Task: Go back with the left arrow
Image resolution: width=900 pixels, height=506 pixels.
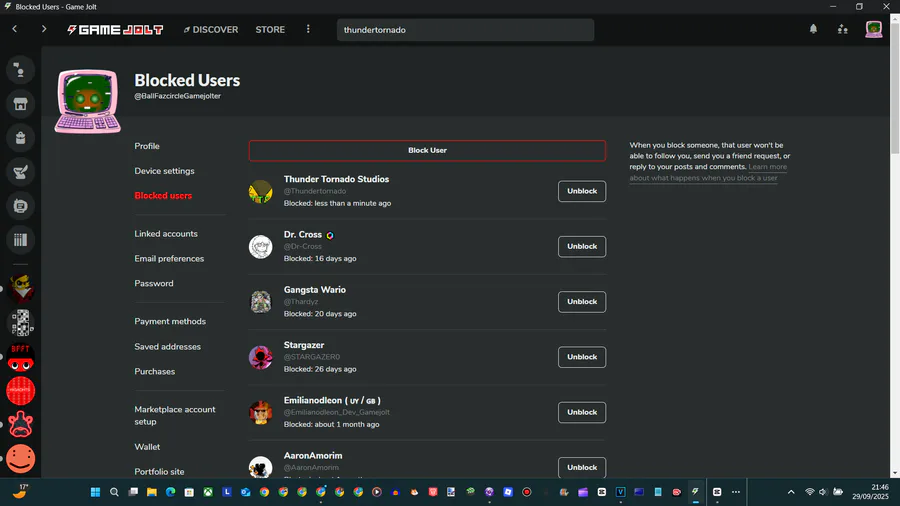Action: click(15, 29)
